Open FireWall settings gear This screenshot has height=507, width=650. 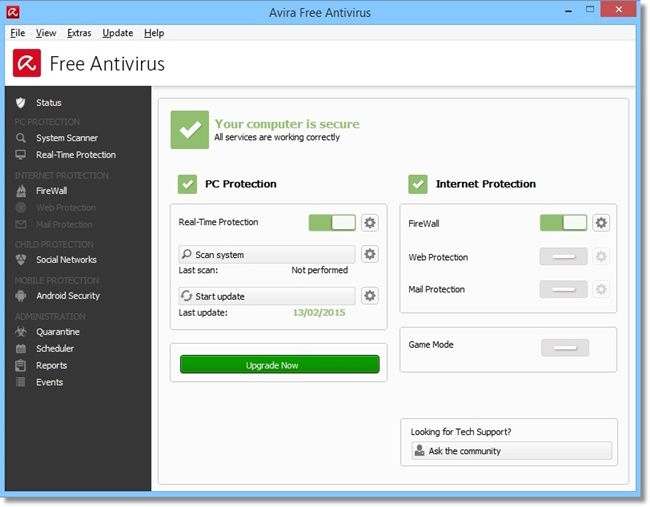click(601, 223)
